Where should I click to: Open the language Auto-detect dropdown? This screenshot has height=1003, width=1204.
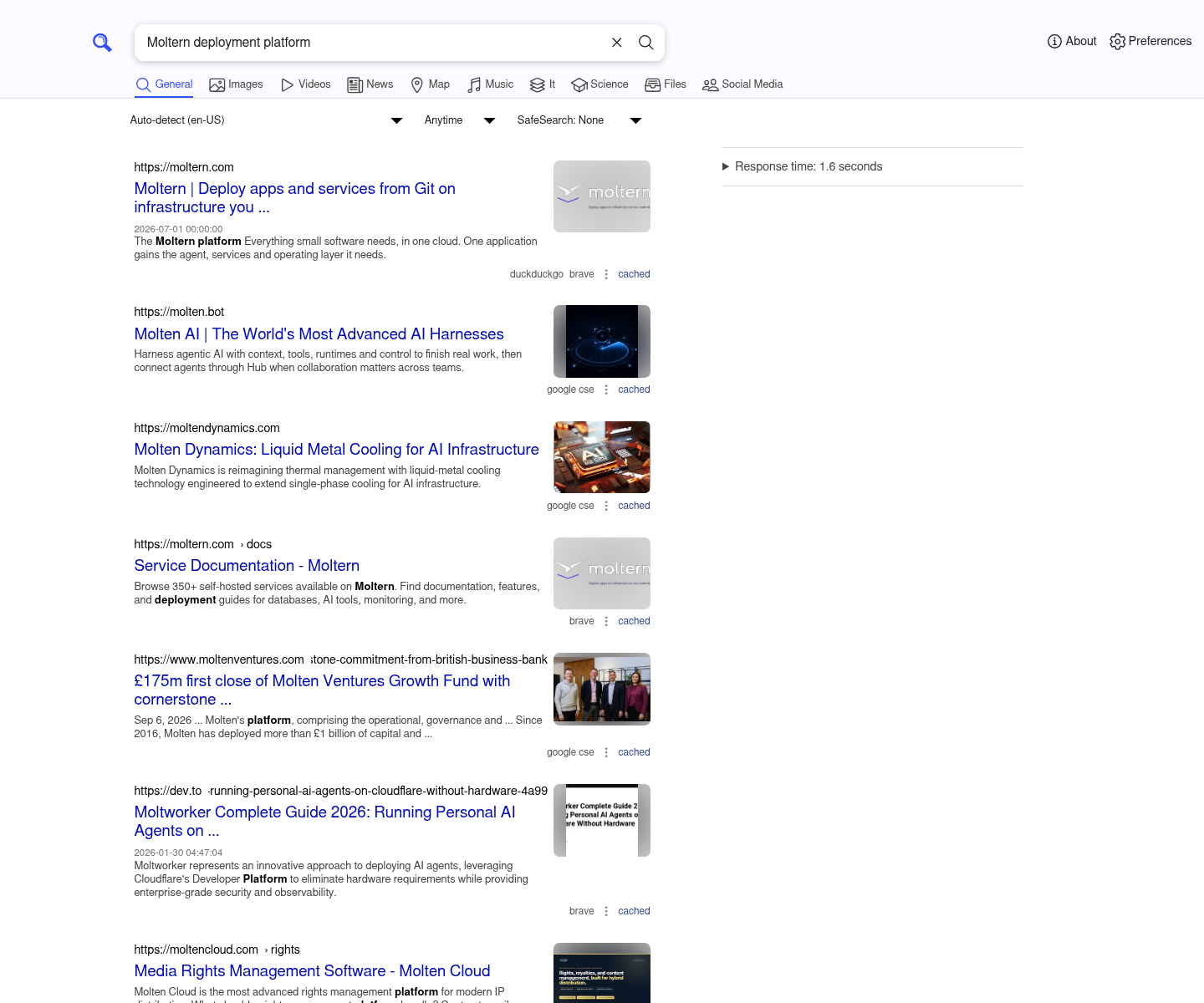(267, 120)
